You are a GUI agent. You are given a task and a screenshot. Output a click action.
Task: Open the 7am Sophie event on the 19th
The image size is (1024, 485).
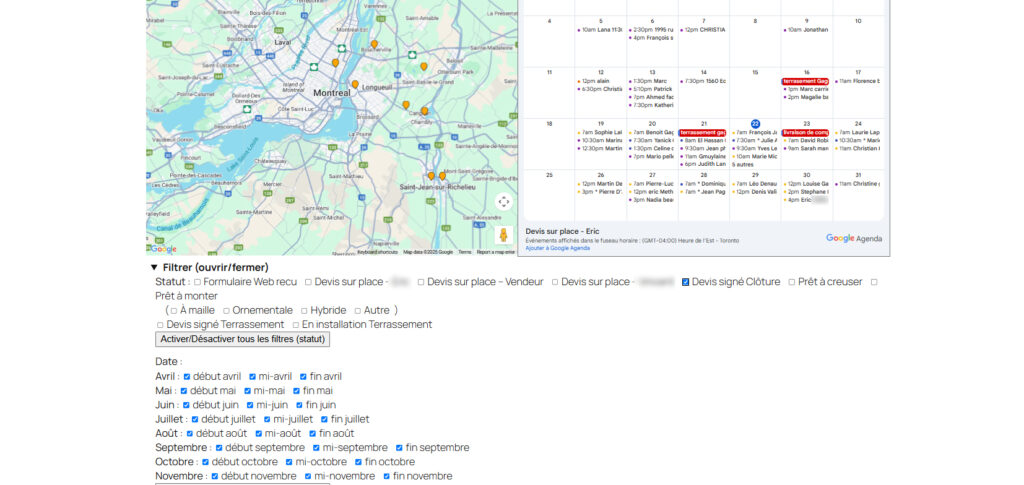pyautogui.click(x=601, y=132)
